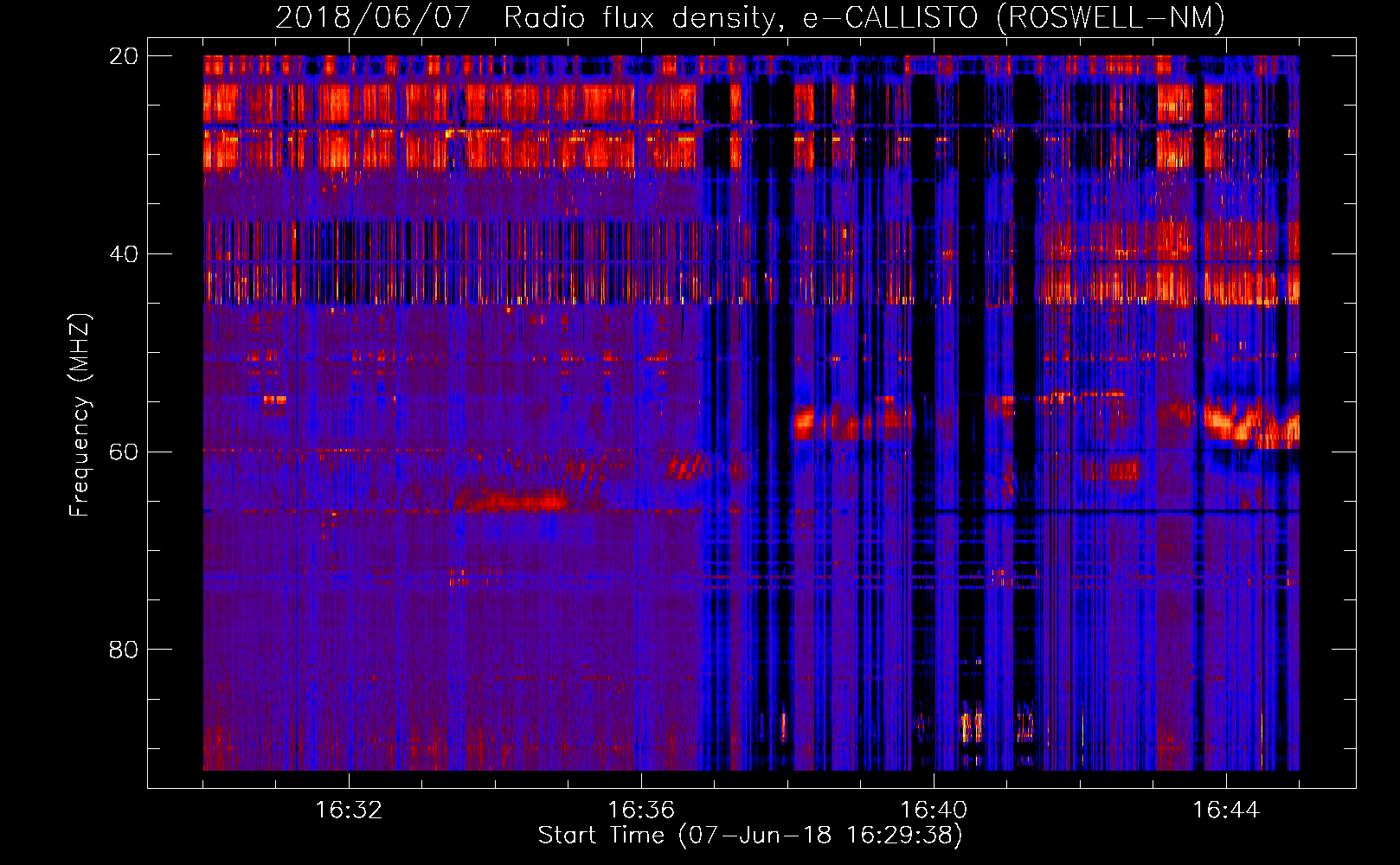The width and height of the screenshot is (1400, 865).
Task: Click the 16:32 time tick label
Action: pos(349,810)
